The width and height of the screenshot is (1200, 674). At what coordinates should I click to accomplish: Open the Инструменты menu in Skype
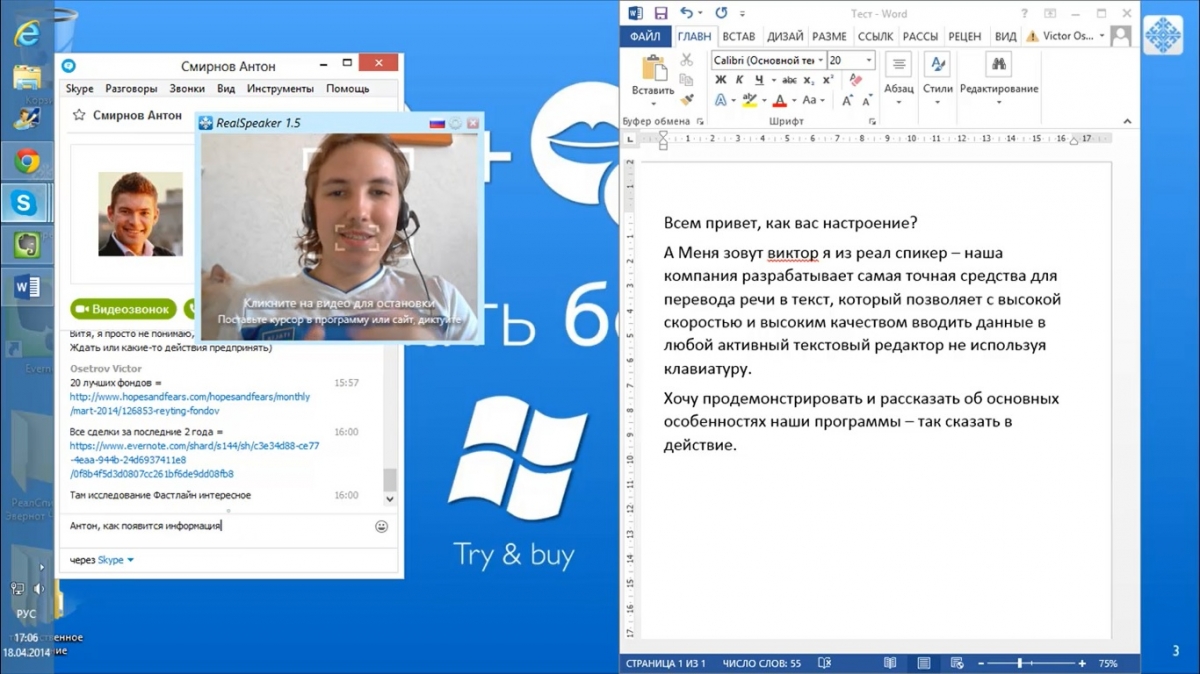281,88
